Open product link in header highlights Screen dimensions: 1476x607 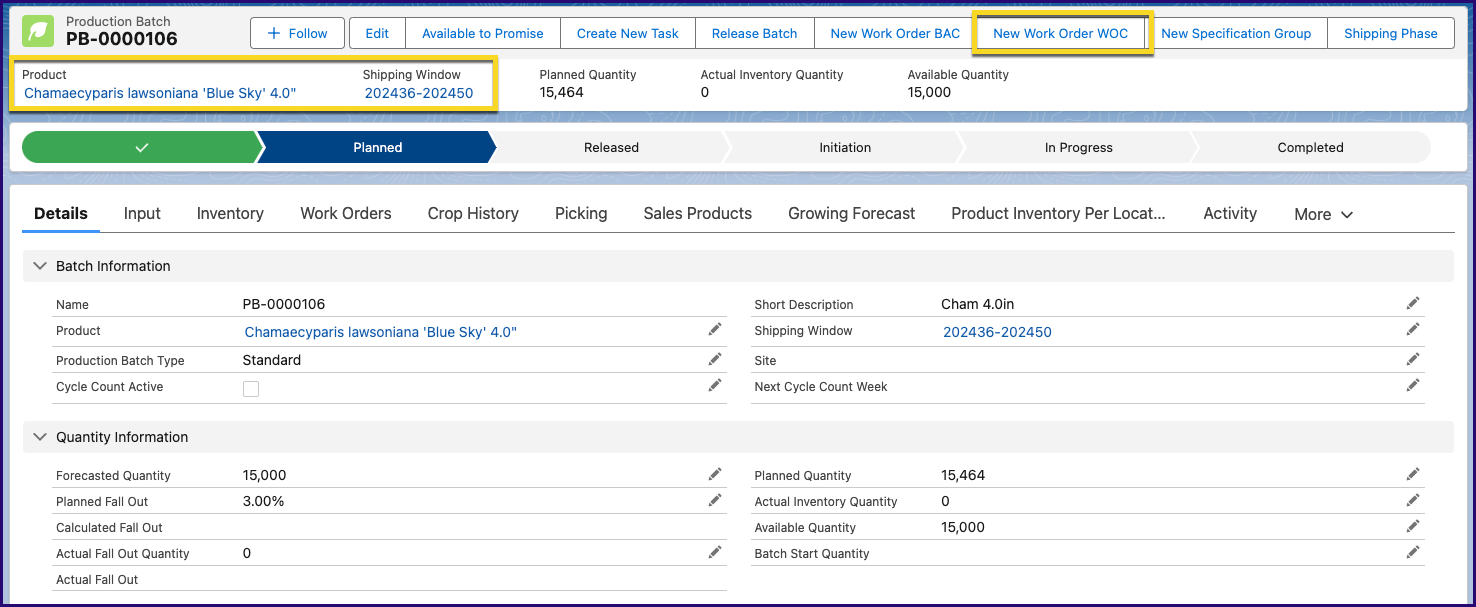coord(160,93)
